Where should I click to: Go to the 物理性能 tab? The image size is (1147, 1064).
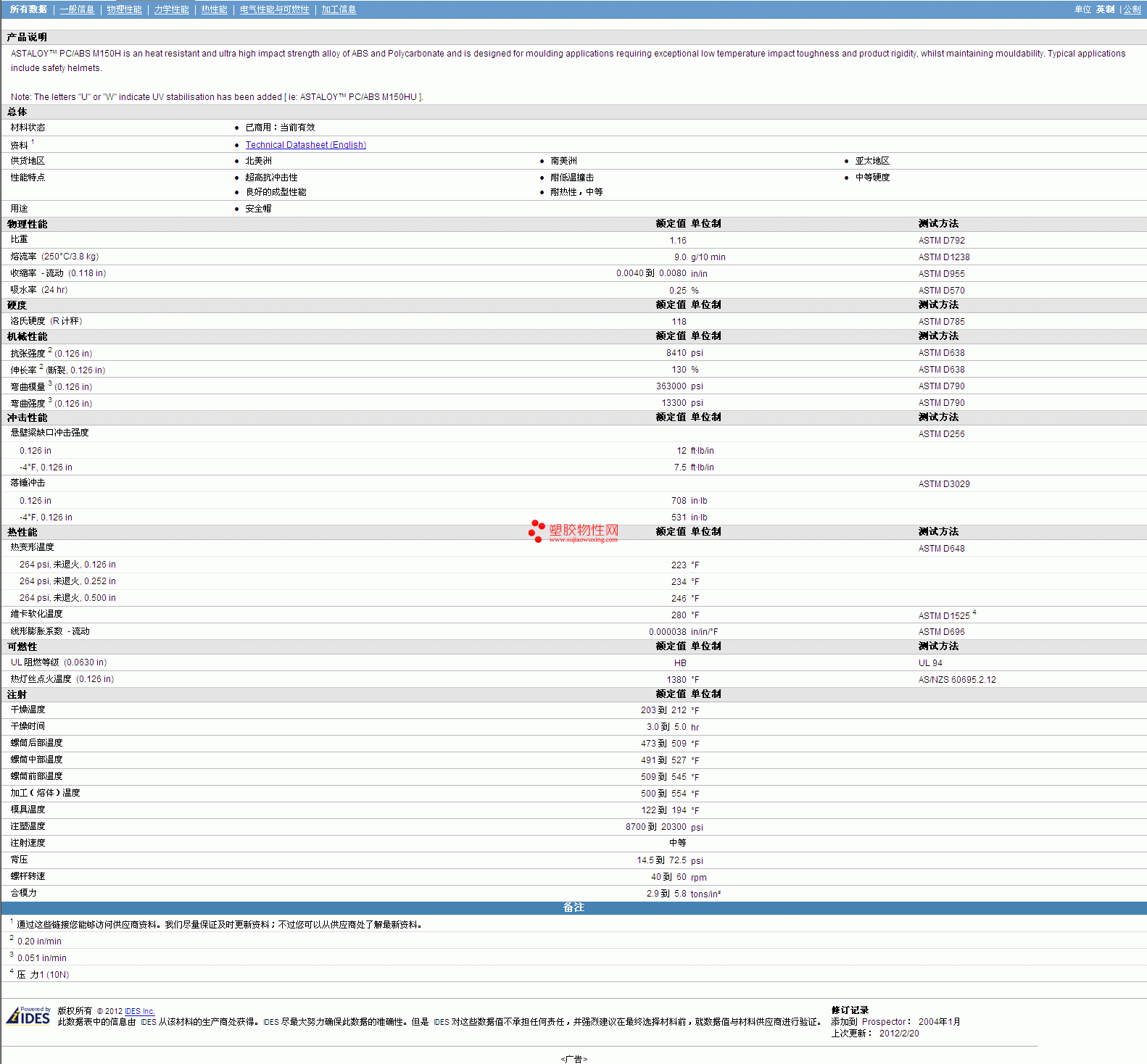(125, 9)
